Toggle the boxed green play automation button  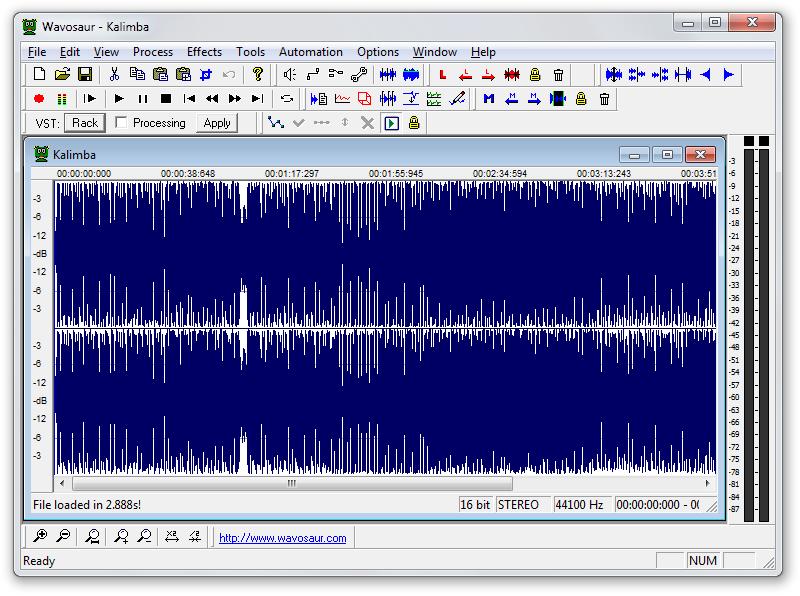[391, 123]
